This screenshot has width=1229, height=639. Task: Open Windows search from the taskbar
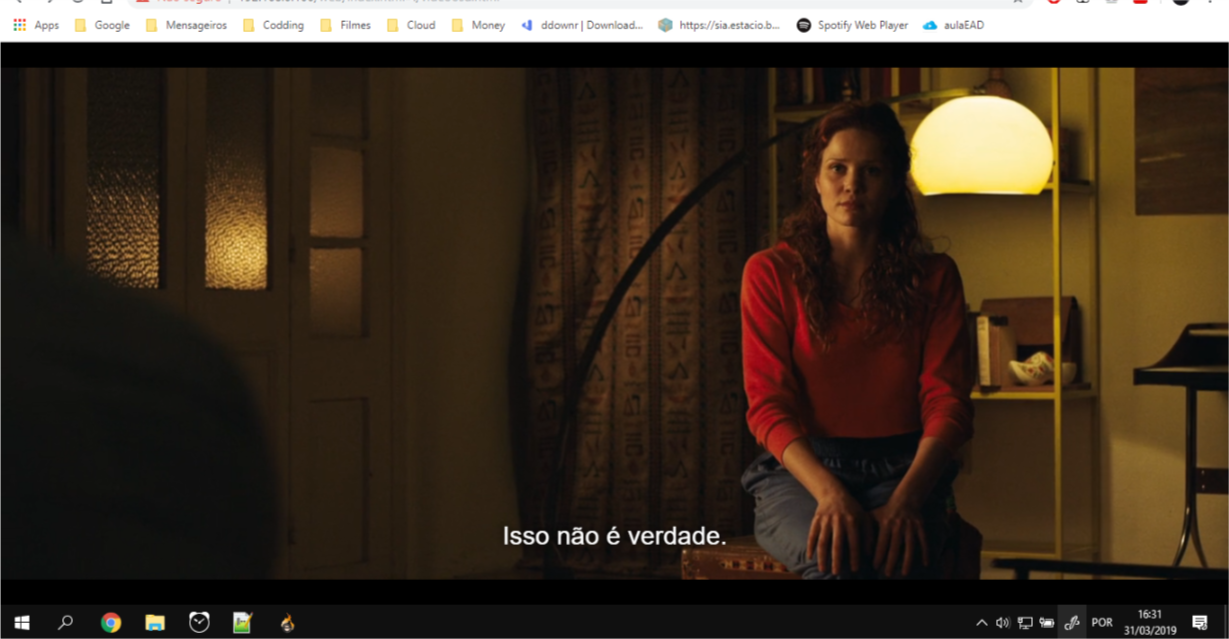65,622
